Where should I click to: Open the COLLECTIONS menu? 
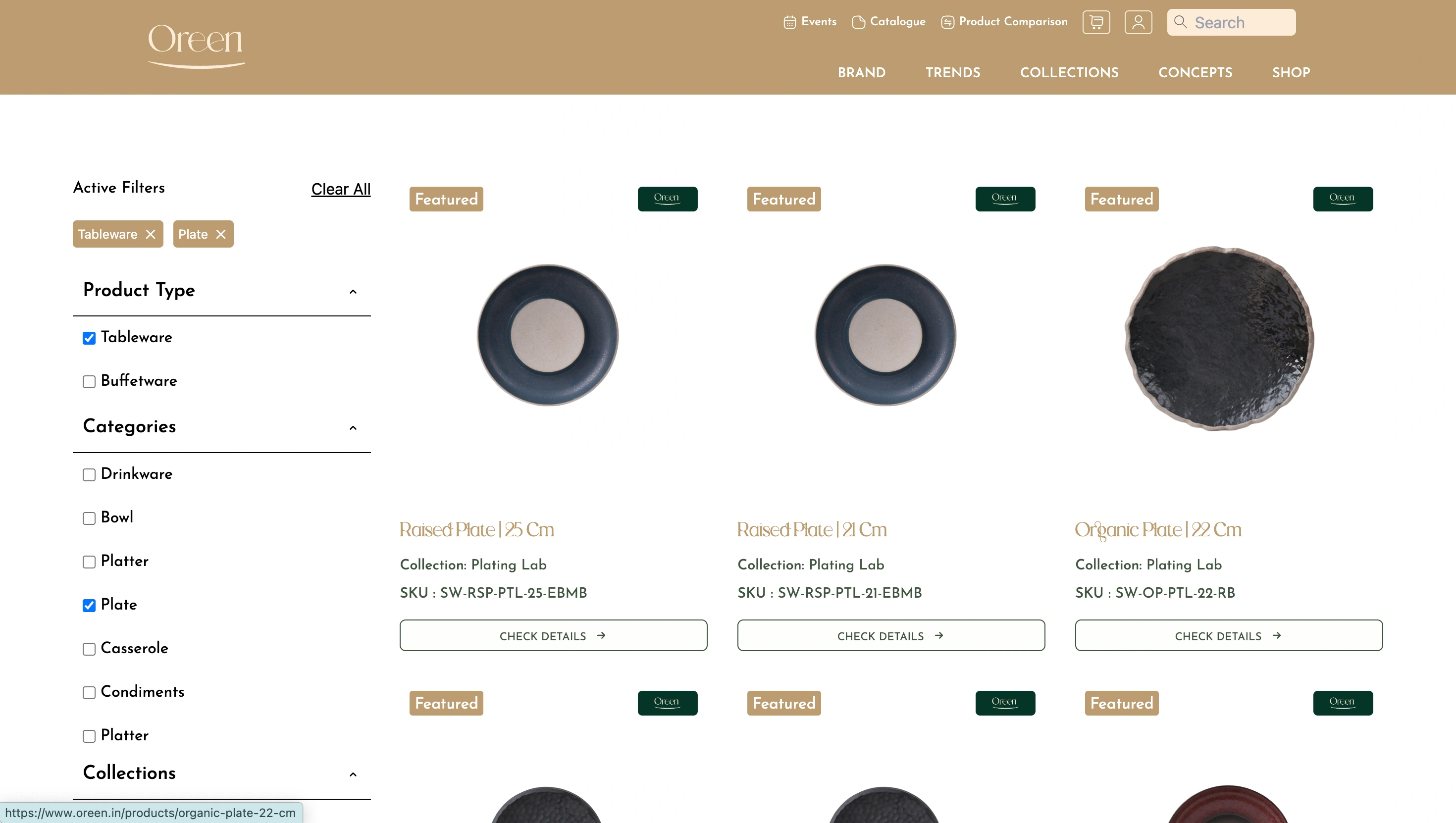[1069, 72]
